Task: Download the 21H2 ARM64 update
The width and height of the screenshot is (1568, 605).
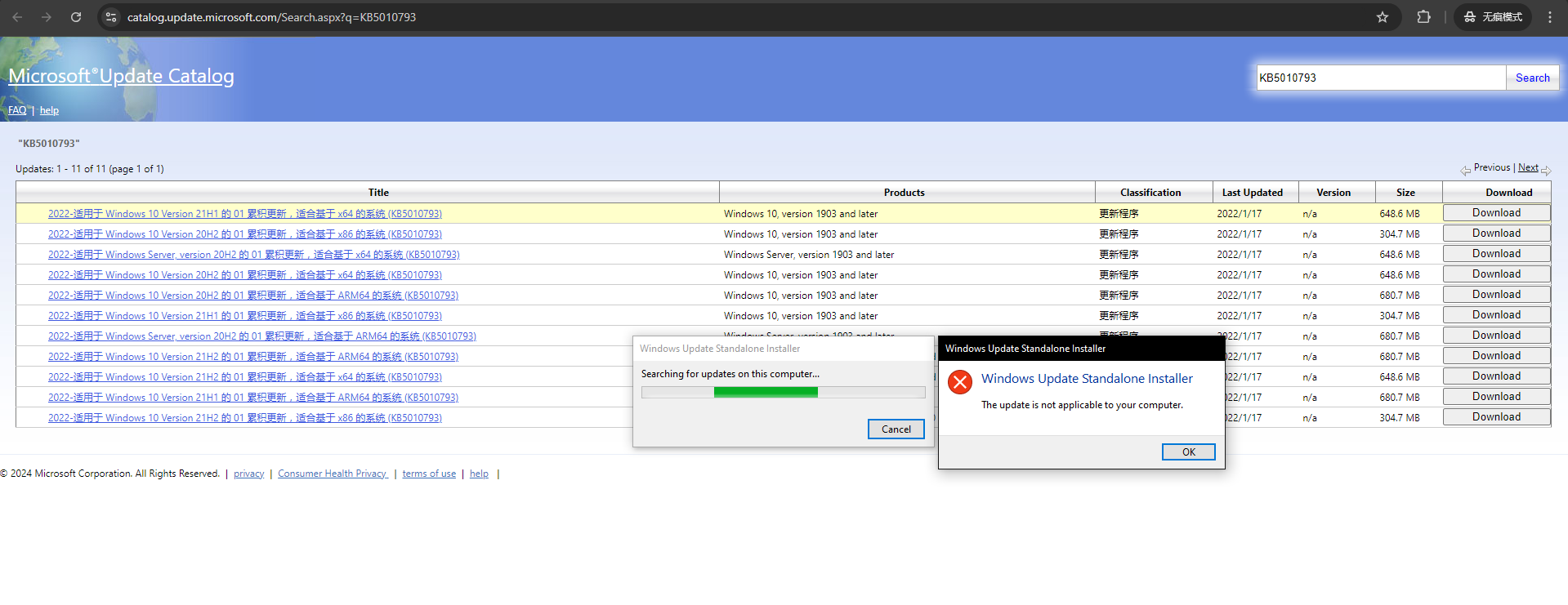Action: click(1496, 356)
